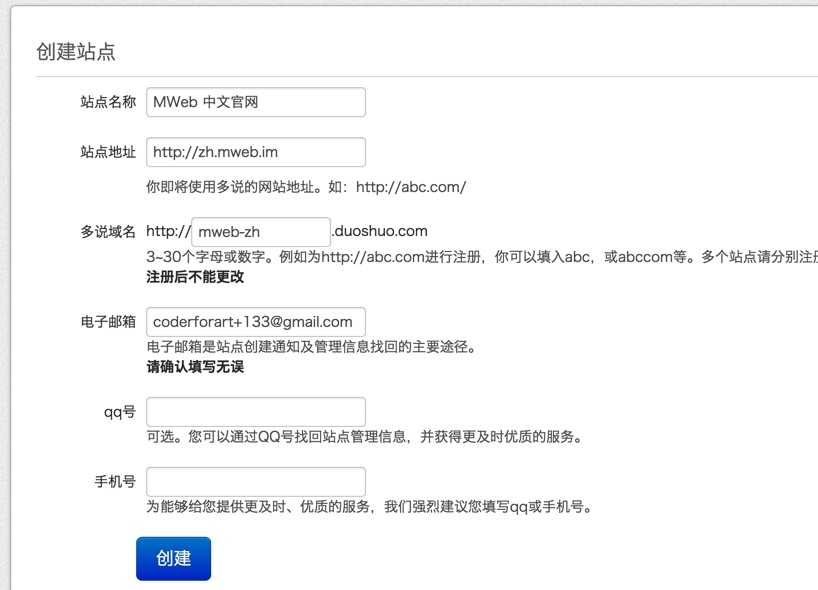The image size is (818, 590).
Task: Click the hint text below the 手机号 field
Action: click(x=370, y=507)
